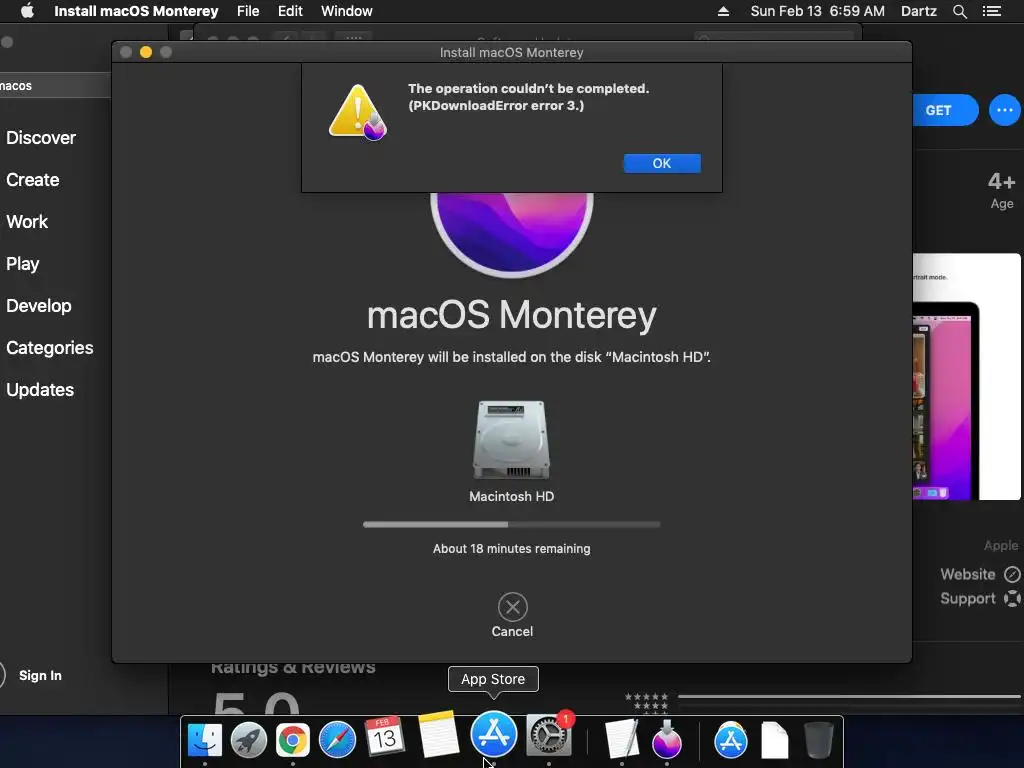Open Spotlight search icon
1024x768 pixels.
959,11
